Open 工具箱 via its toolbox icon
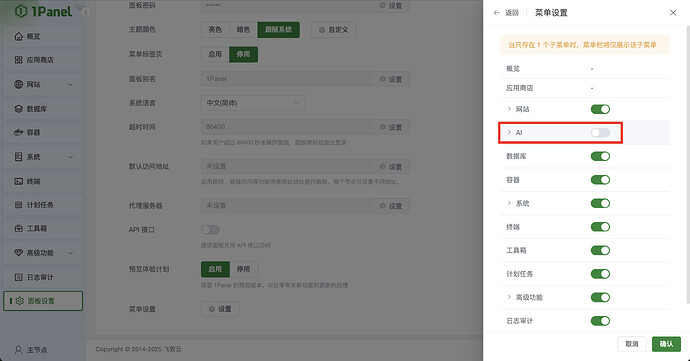This screenshot has height=361, width=690. pyautogui.click(x=18, y=228)
